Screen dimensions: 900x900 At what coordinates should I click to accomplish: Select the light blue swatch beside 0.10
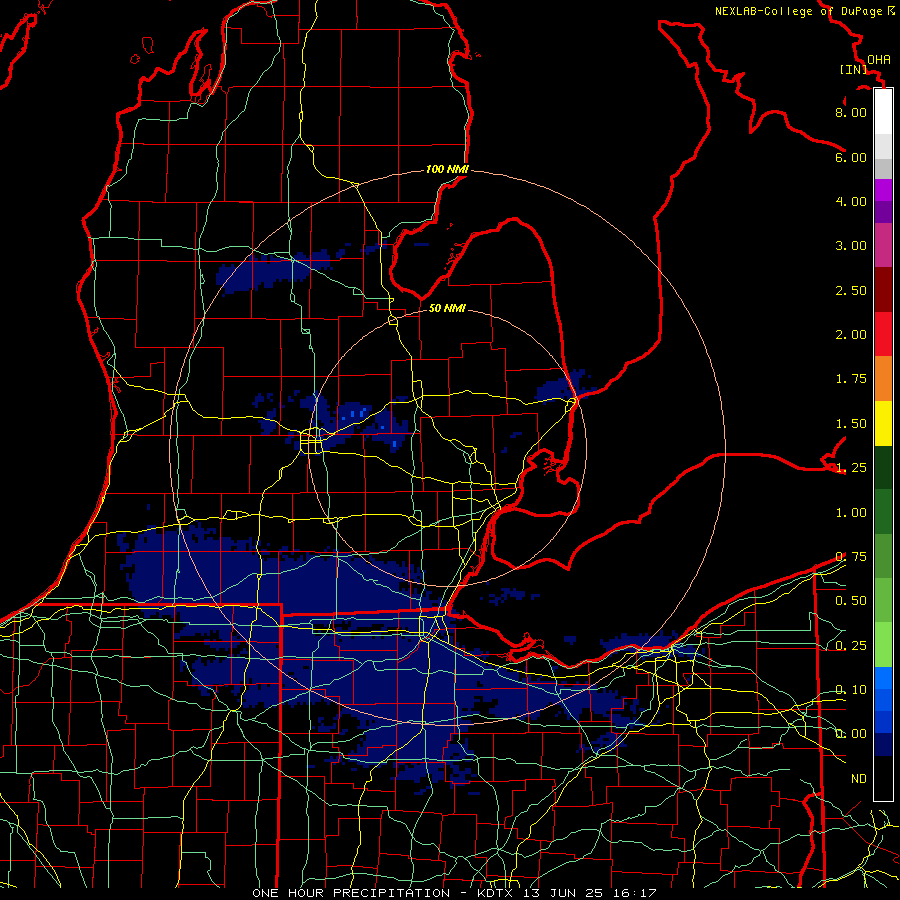click(883, 678)
